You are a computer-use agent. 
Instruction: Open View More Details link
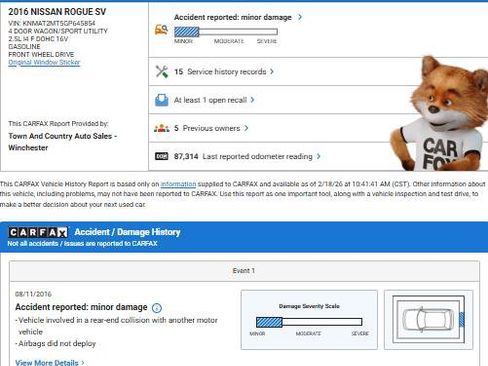47,363
